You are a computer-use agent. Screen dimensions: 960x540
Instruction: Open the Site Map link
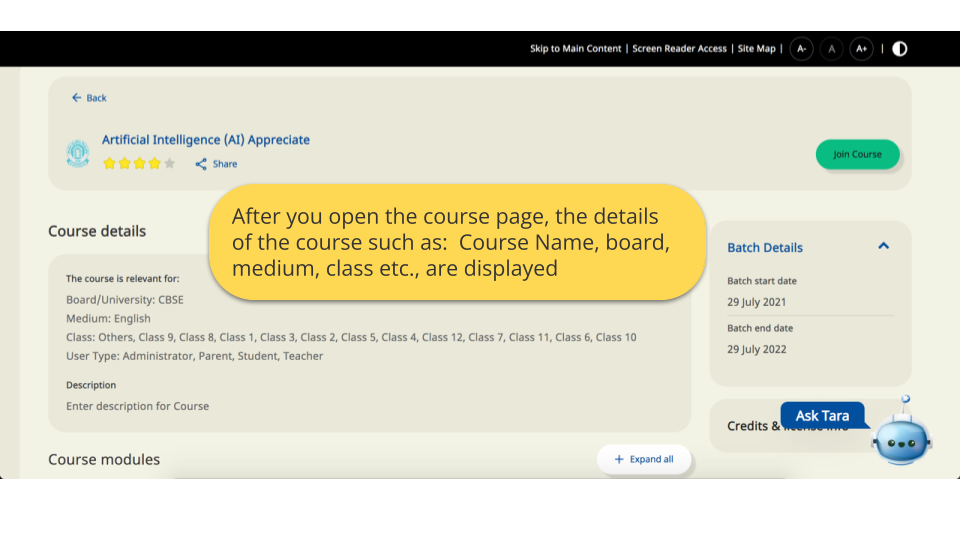[x=756, y=49]
